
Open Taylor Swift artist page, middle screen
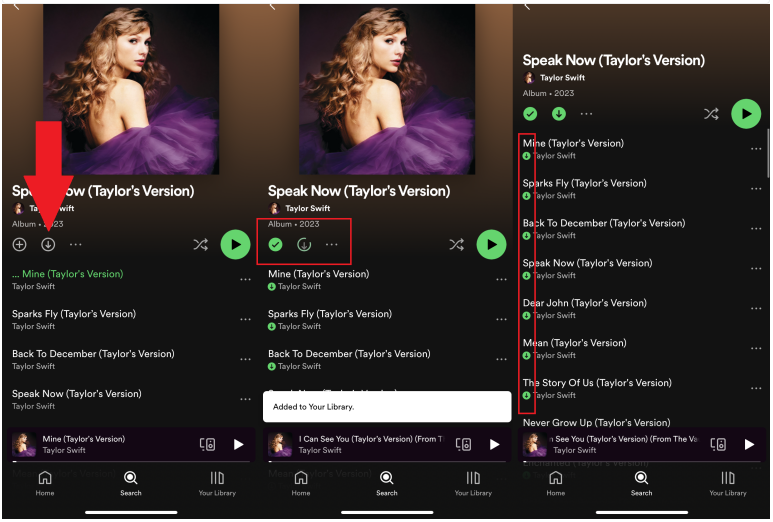300,209
